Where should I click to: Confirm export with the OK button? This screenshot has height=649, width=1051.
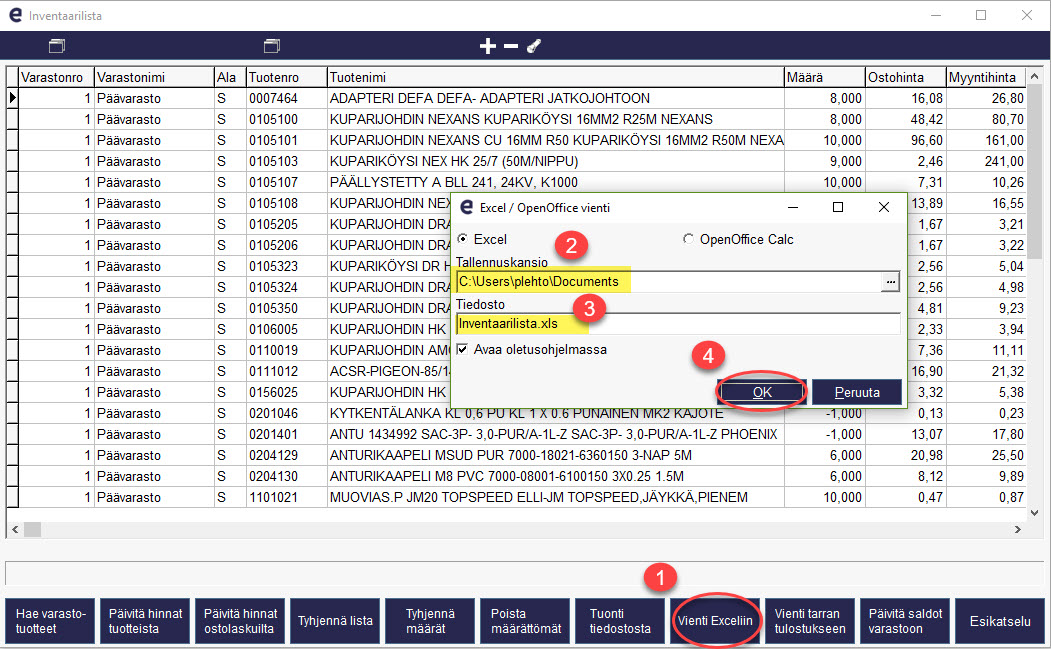[x=761, y=392]
